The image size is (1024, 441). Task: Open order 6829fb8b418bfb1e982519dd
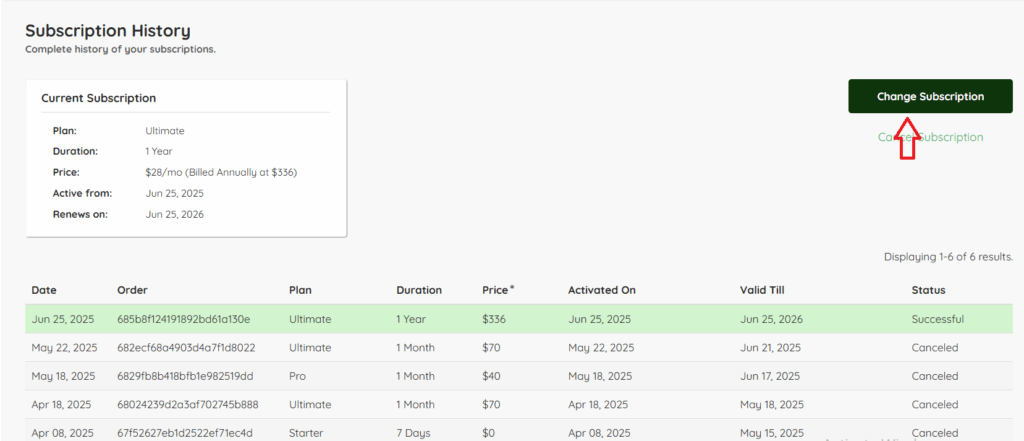186,376
